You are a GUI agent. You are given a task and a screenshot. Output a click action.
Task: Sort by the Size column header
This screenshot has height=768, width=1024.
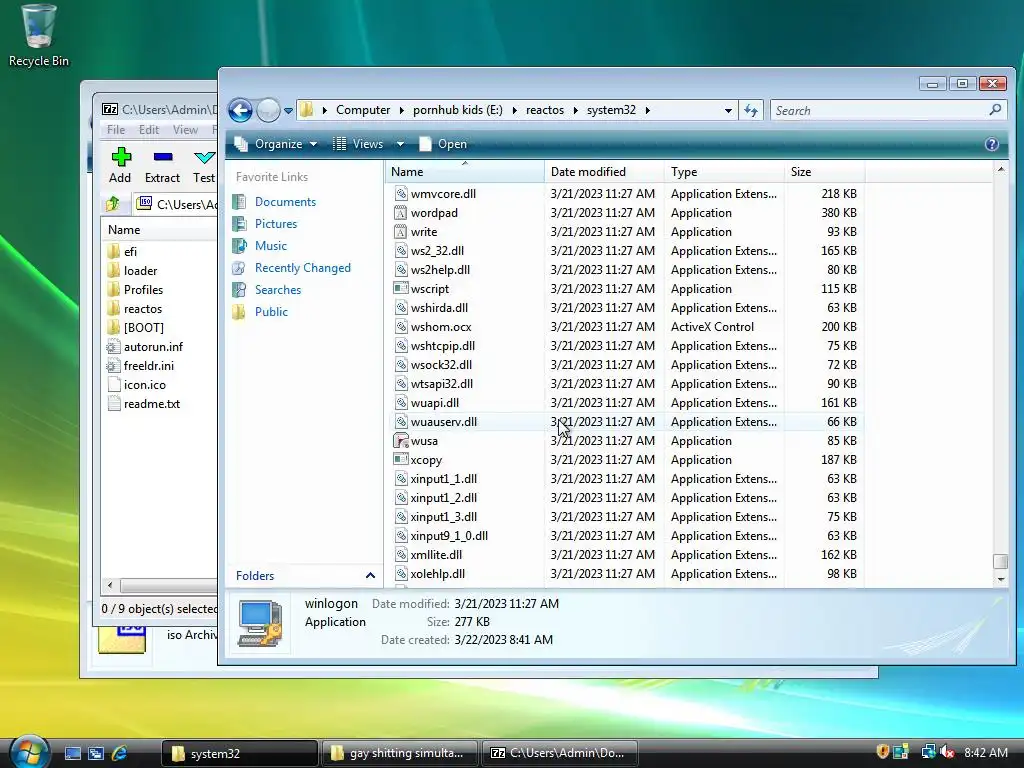(x=824, y=172)
